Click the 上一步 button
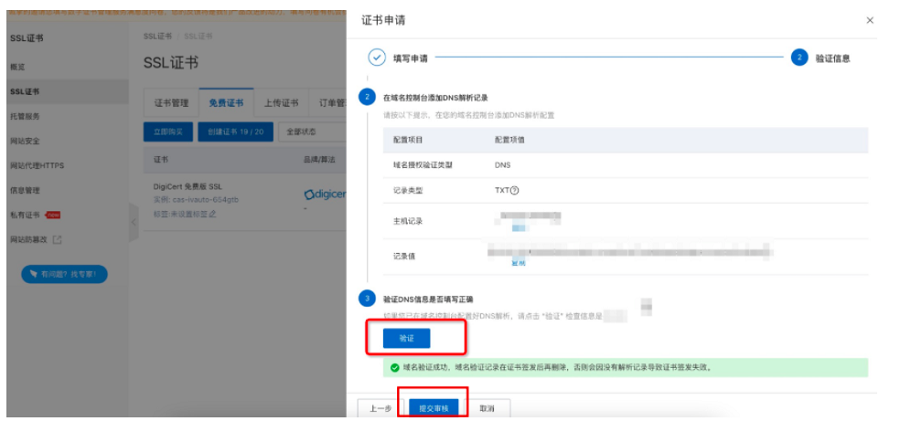This screenshot has height=421, width=900. point(380,408)
